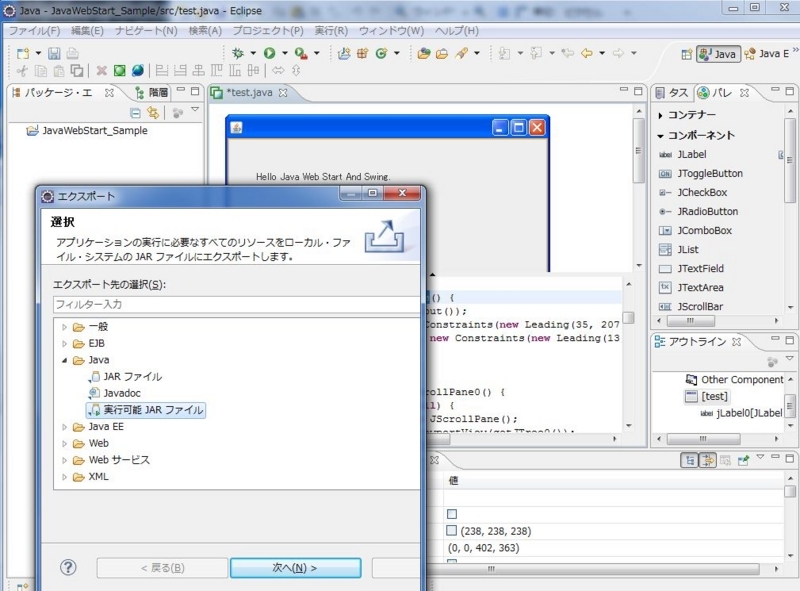This screenshot has height=591, width=800.
Task: Open the ヘルプ(H) menu
Action: tap(457, 31)
